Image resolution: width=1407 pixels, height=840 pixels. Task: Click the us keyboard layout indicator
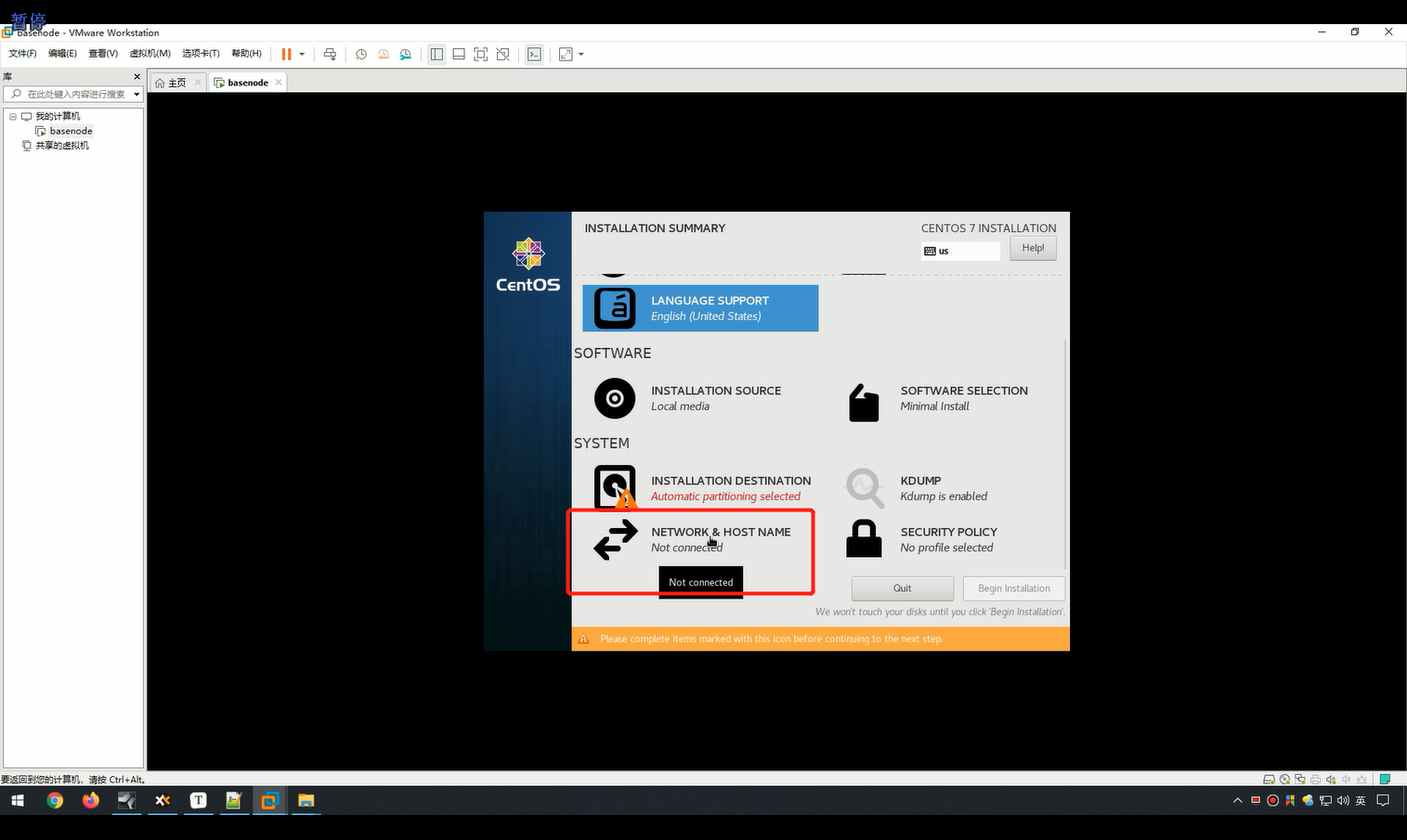pos(960,251)
